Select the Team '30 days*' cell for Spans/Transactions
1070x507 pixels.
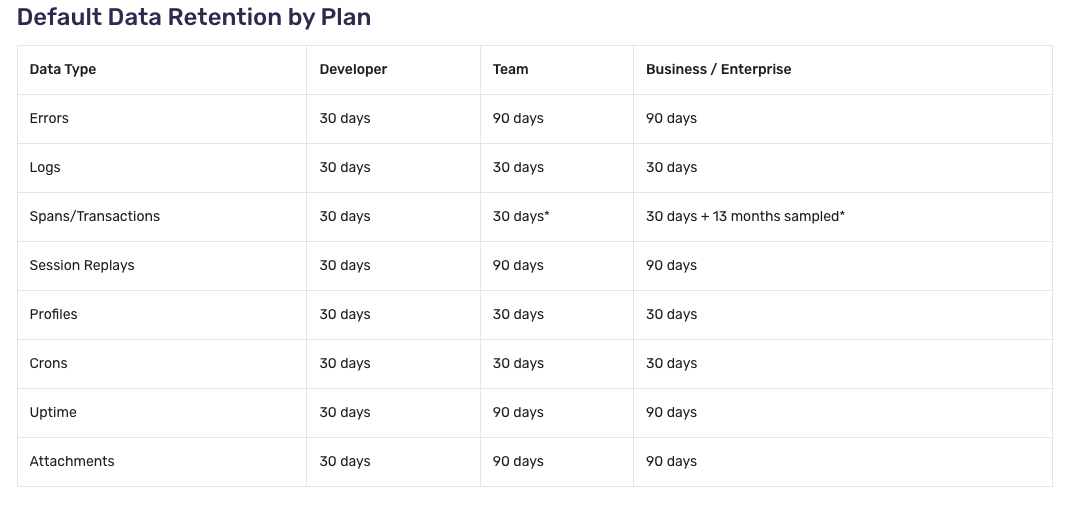click(521, 216)
